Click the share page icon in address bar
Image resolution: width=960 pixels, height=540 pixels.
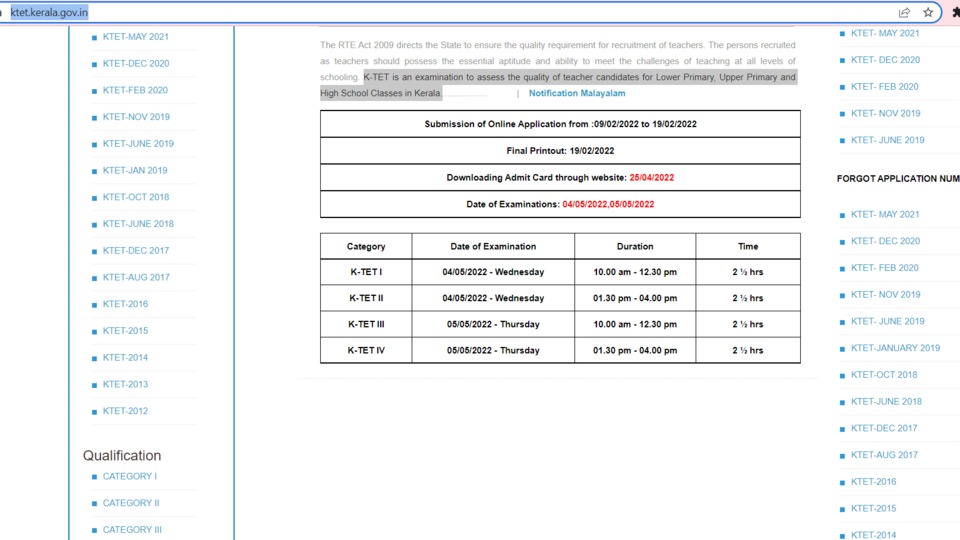coord(904,12)
